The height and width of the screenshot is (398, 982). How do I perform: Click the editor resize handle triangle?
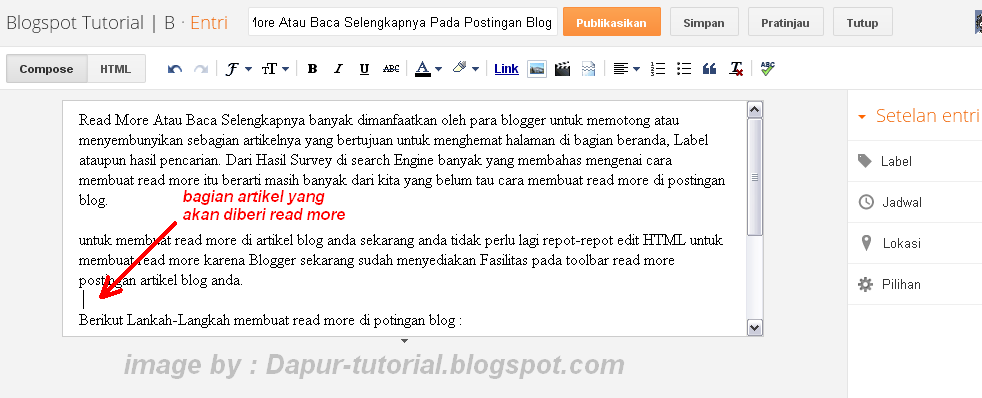405,341
